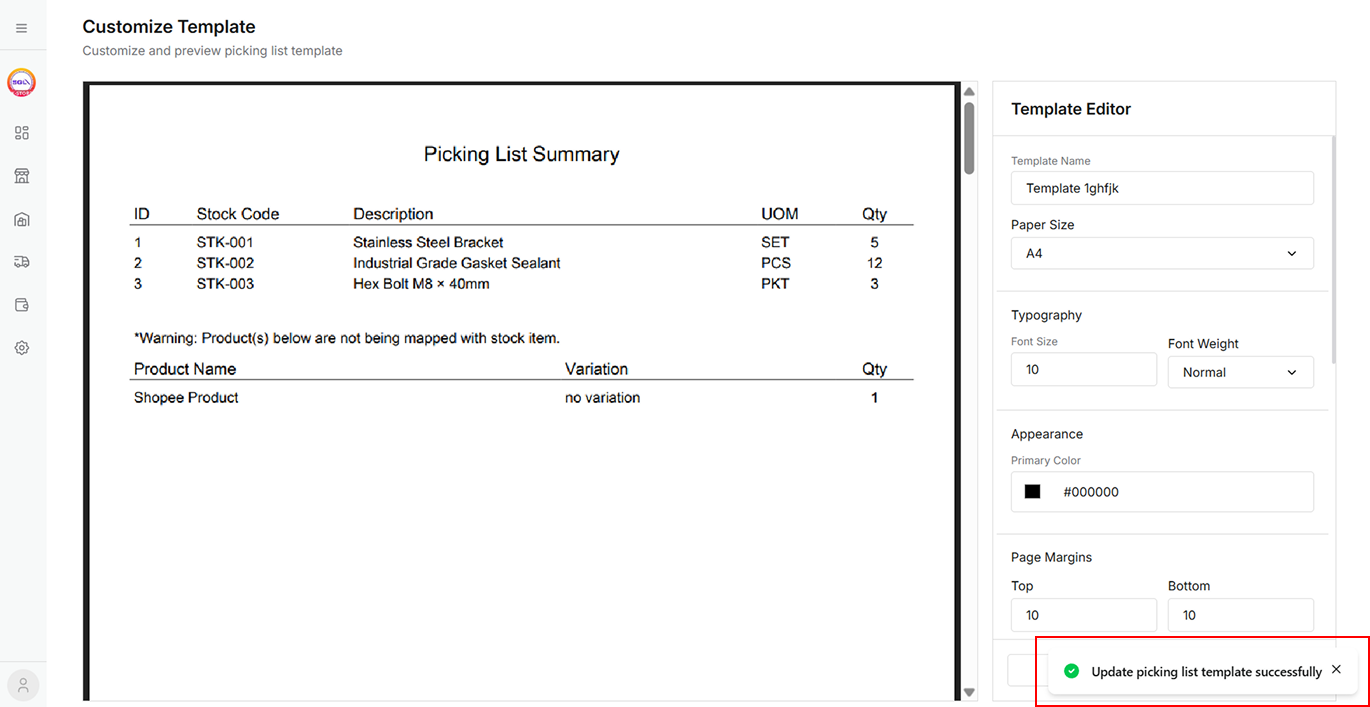Screen dimensions: 1370x707
Task: Click the "Shopee Product" name
Action: click(186, 397)
